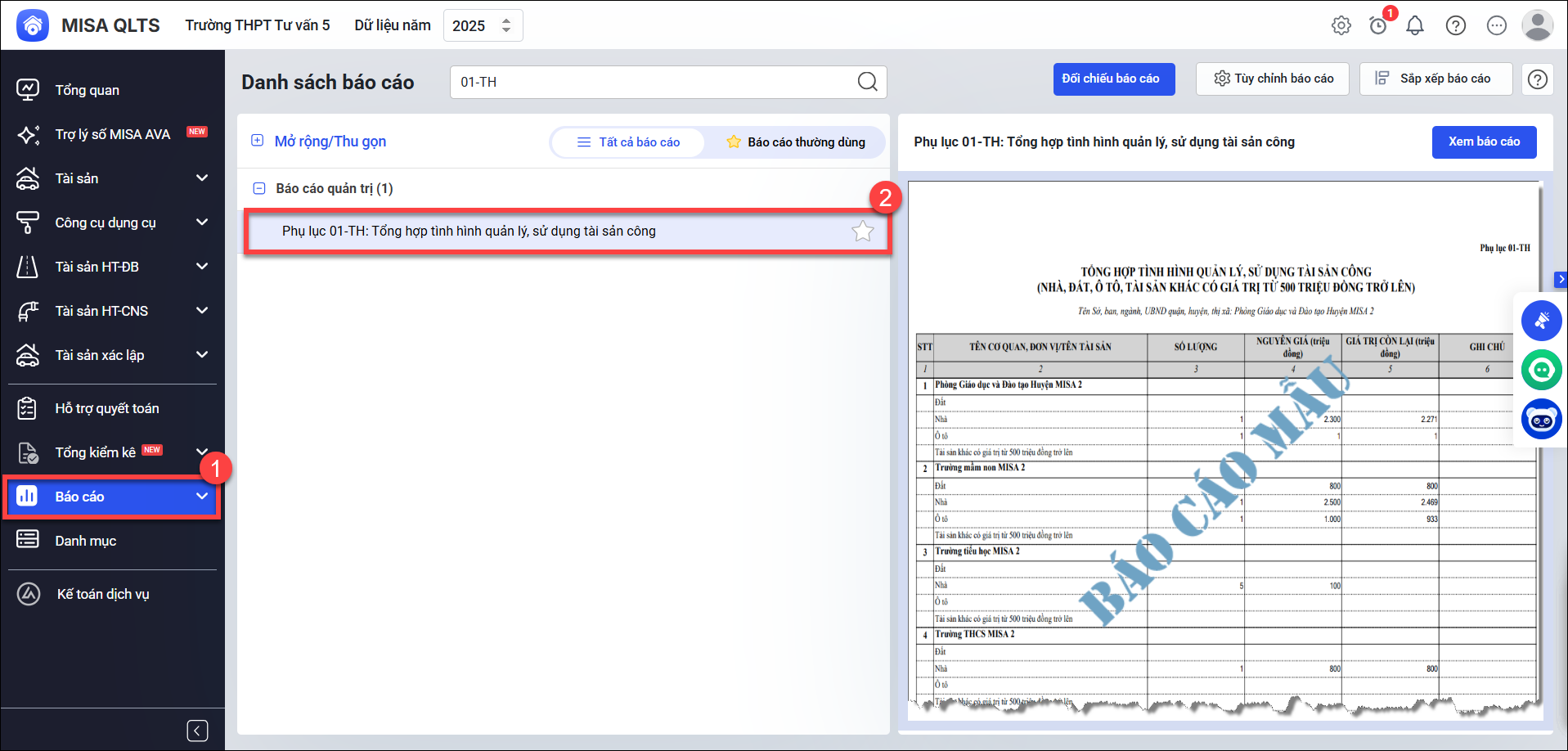Click the Xem báo cáo button
Viewport: 1568px width, 751px height.
coord(1484,142)
